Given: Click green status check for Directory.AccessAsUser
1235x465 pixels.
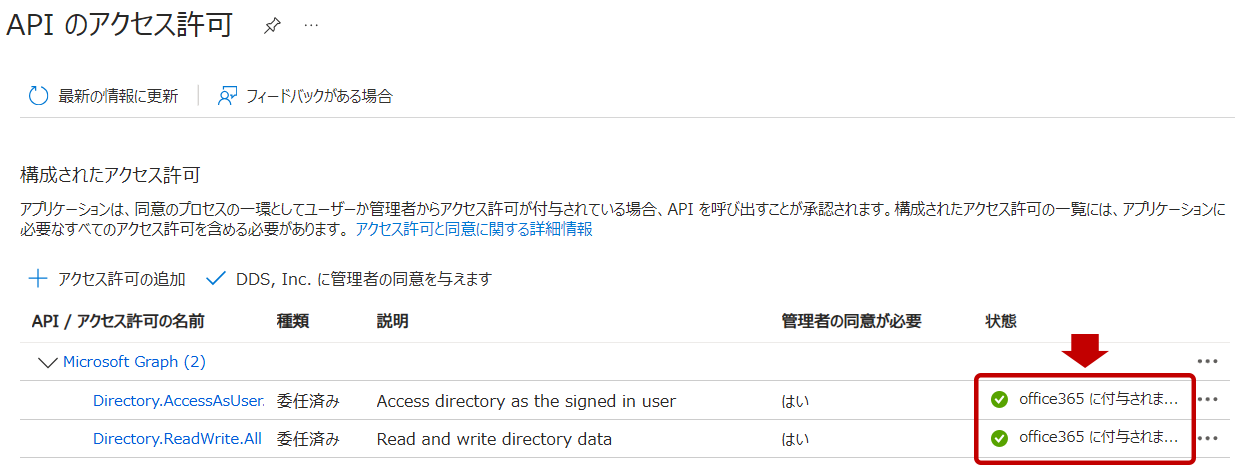Looking at the screenshot, I should (x=998, y=400).
